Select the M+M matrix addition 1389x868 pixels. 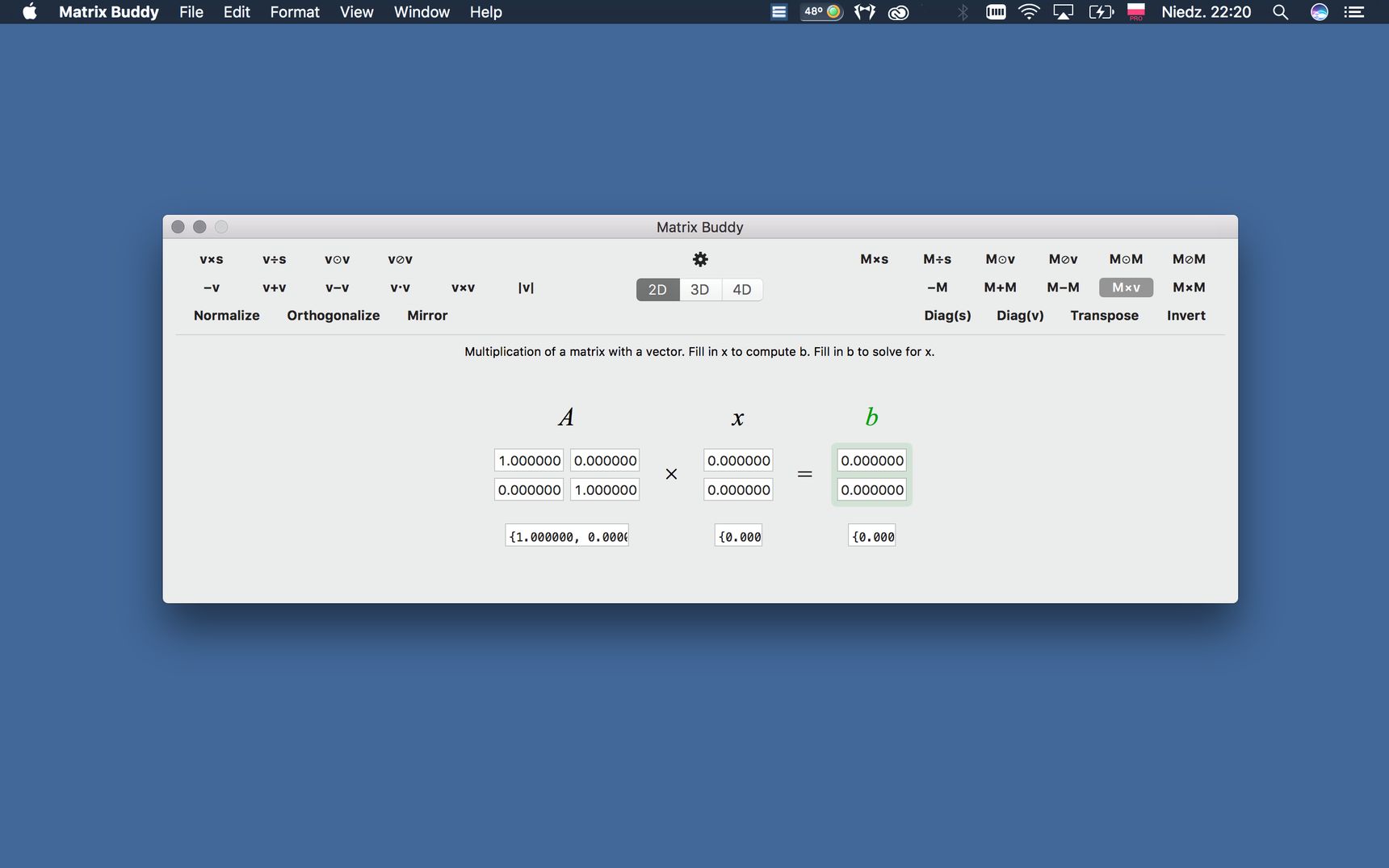1001,287
